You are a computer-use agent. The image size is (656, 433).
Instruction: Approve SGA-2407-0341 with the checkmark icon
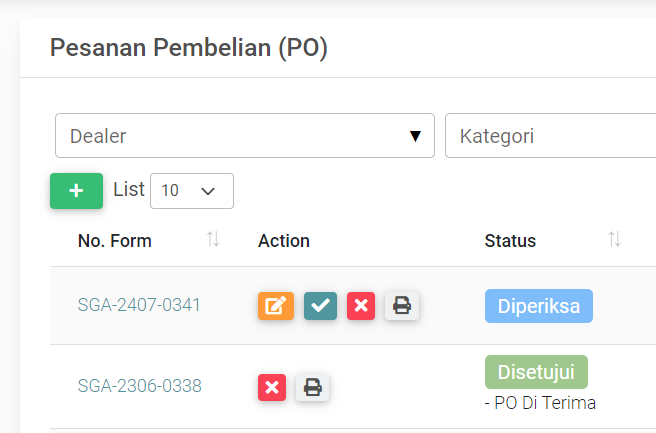[x=320, y=306]
